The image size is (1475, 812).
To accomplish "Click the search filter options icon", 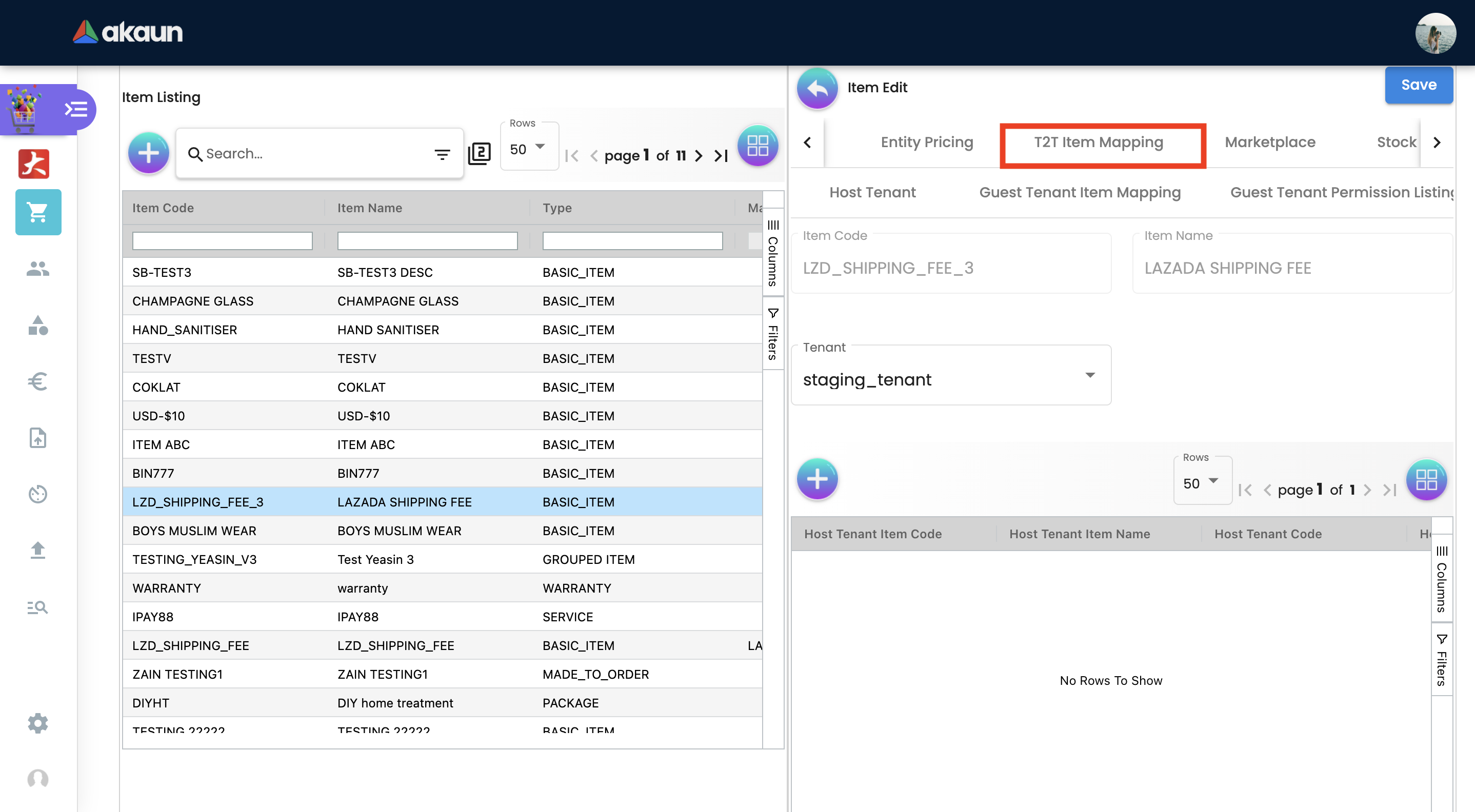I will [x=442, y=154].
